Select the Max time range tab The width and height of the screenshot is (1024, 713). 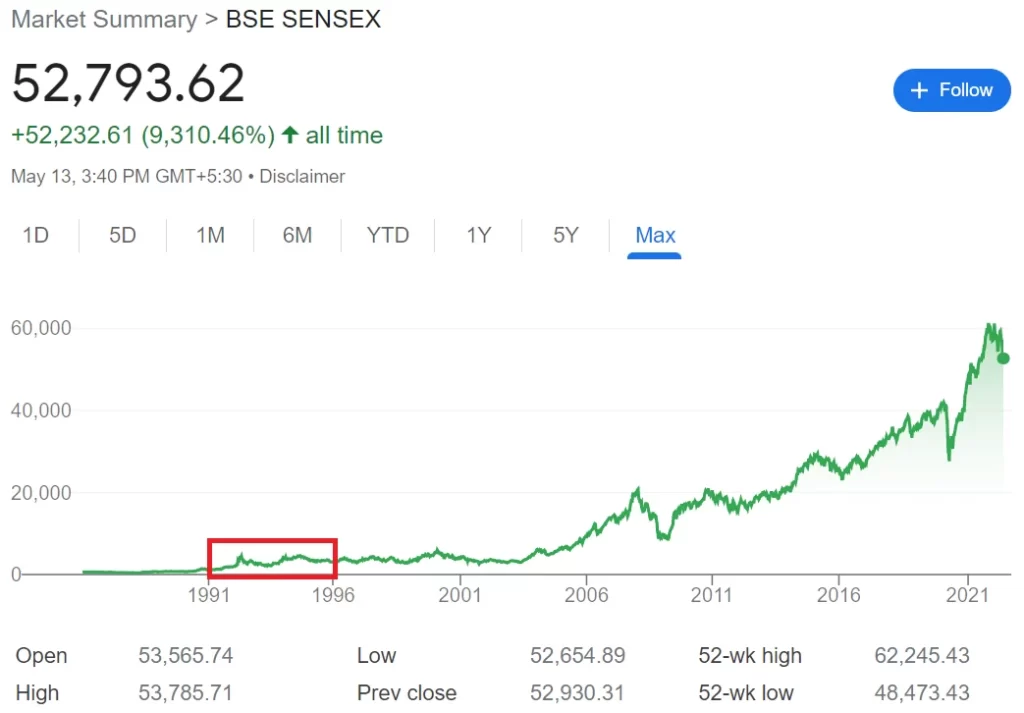coord(655,235)
